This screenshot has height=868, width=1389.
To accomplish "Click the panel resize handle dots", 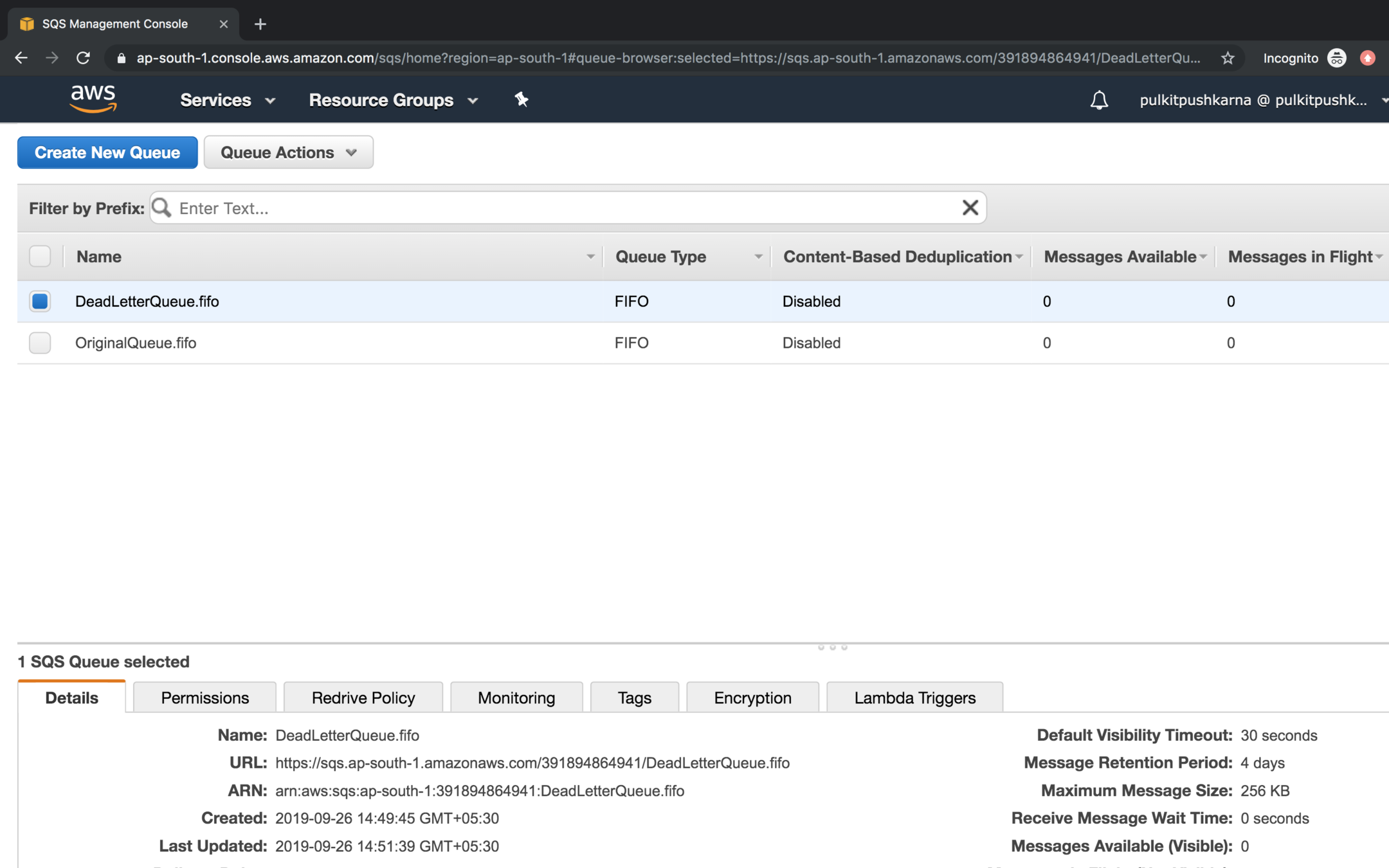I will click(x=832, y=647).
